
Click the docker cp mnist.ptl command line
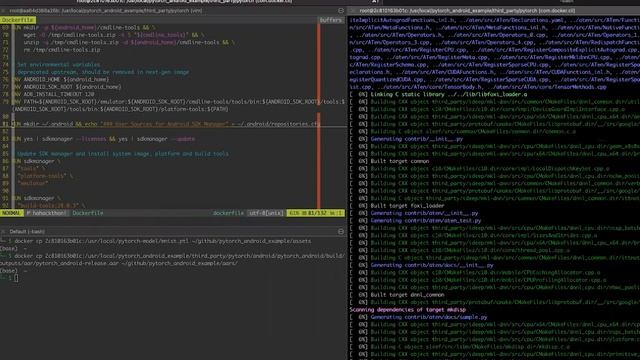coord(162,241)
